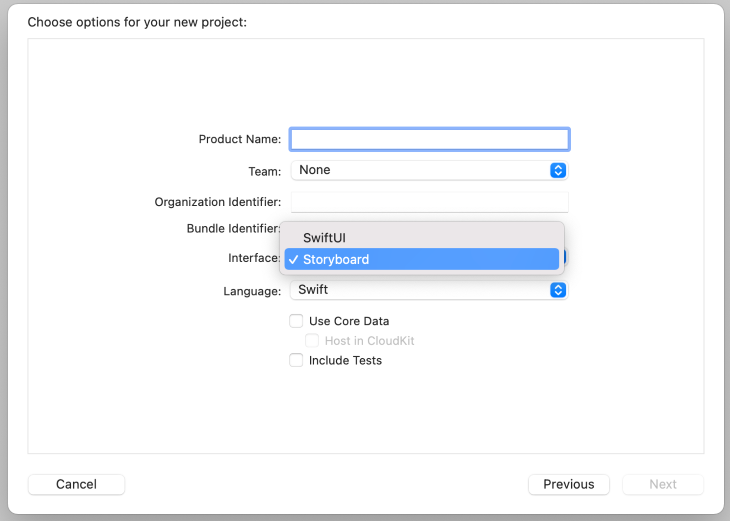Click the "Product Name:" label
The image size is (730, 521).
pos(239,140)
